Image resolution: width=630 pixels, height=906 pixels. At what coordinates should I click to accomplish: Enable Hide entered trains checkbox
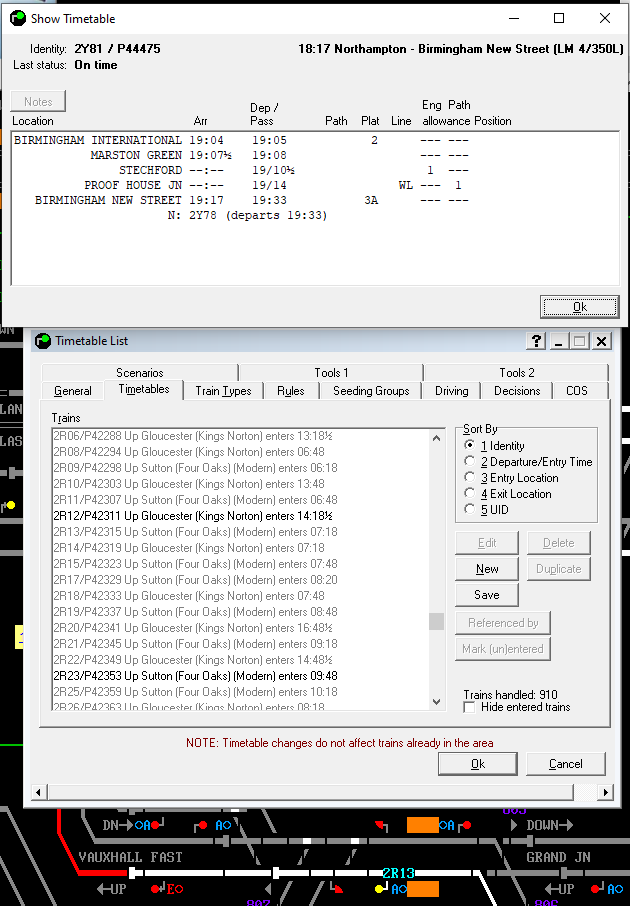tap(469, 707)
